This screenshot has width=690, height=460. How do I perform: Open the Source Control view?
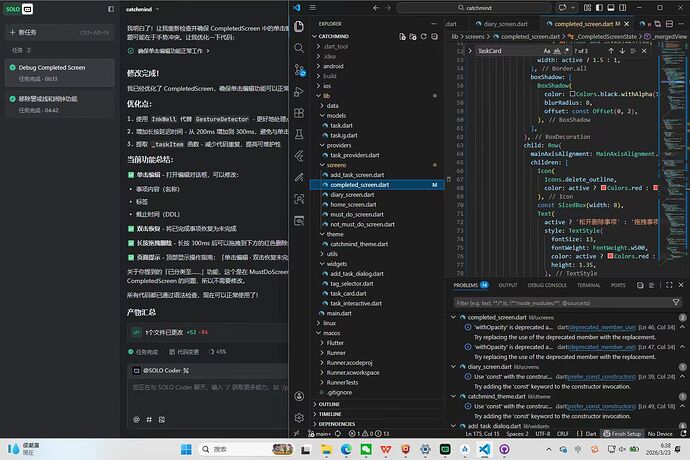pos(299,70)
